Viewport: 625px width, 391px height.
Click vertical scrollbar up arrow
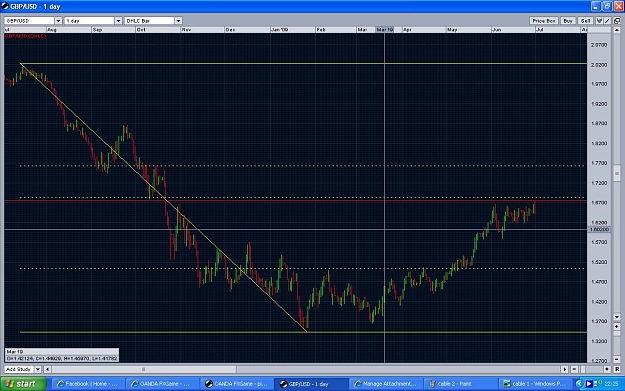pos(617,30)
